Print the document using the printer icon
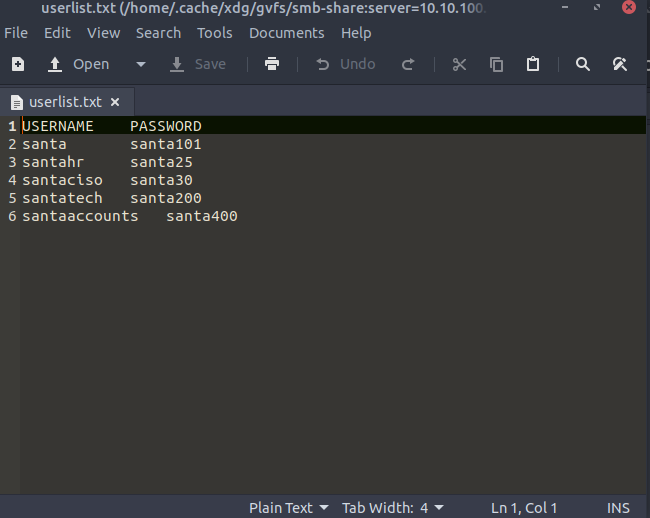The height and width of the screenshot is (518, 650). coord(271,64)
